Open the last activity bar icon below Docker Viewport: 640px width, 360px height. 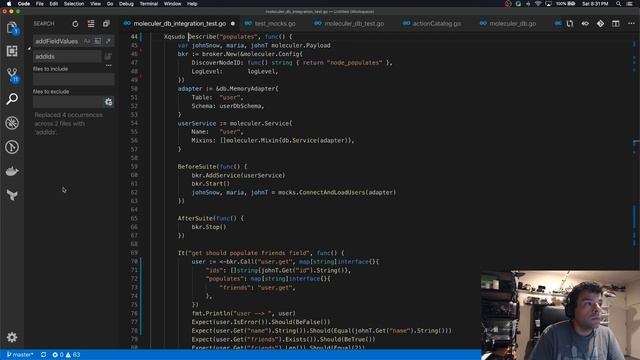12,195
